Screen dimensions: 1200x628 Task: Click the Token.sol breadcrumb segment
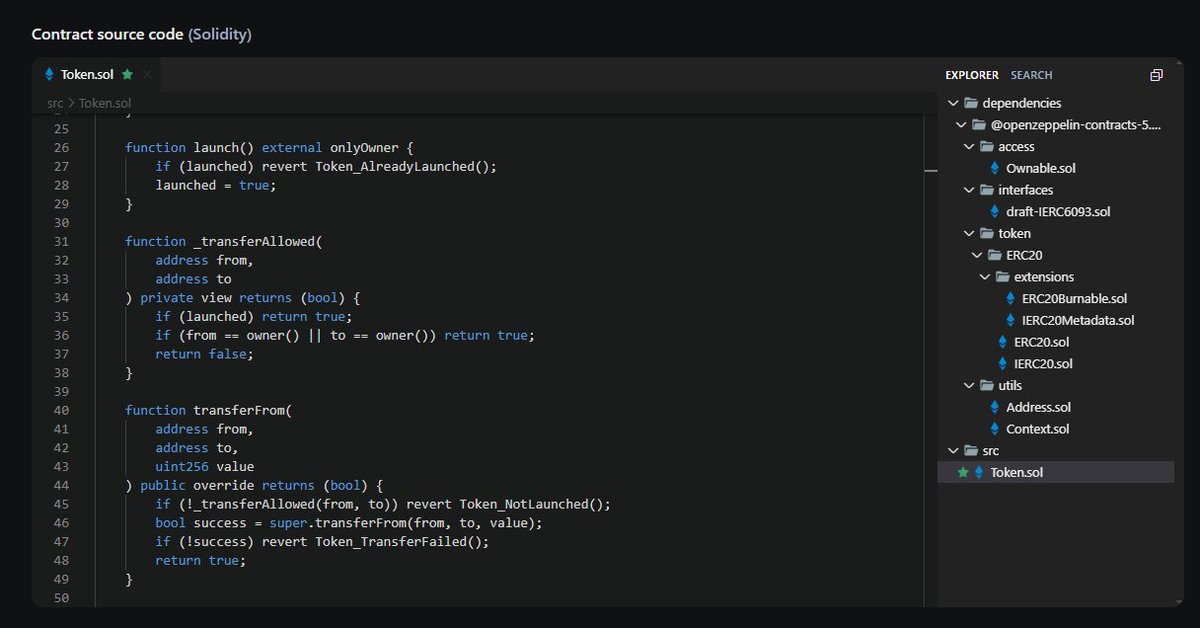click(x=105, y=103)
